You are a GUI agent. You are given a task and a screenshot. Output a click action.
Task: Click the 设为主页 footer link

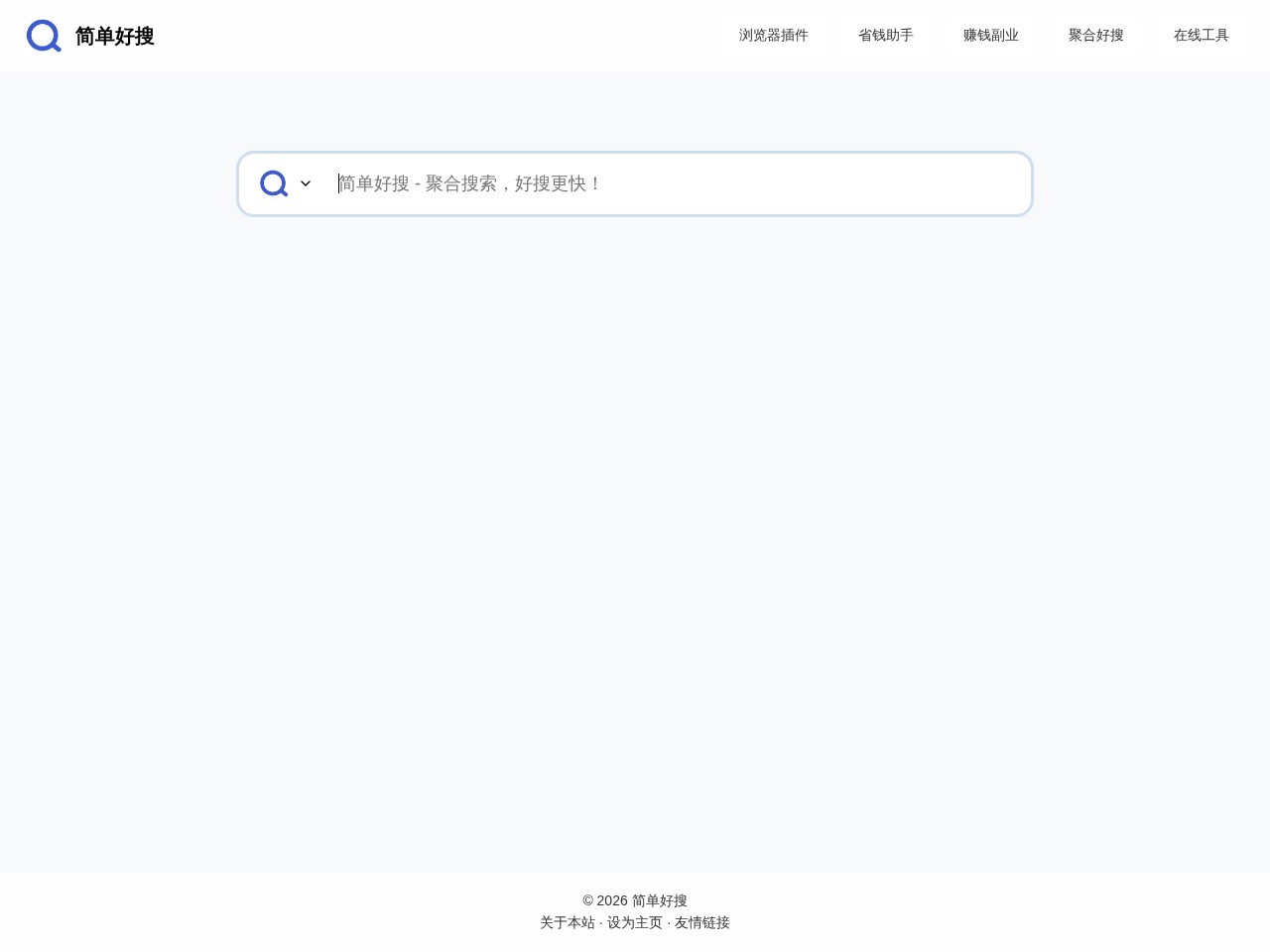[635, 922]
